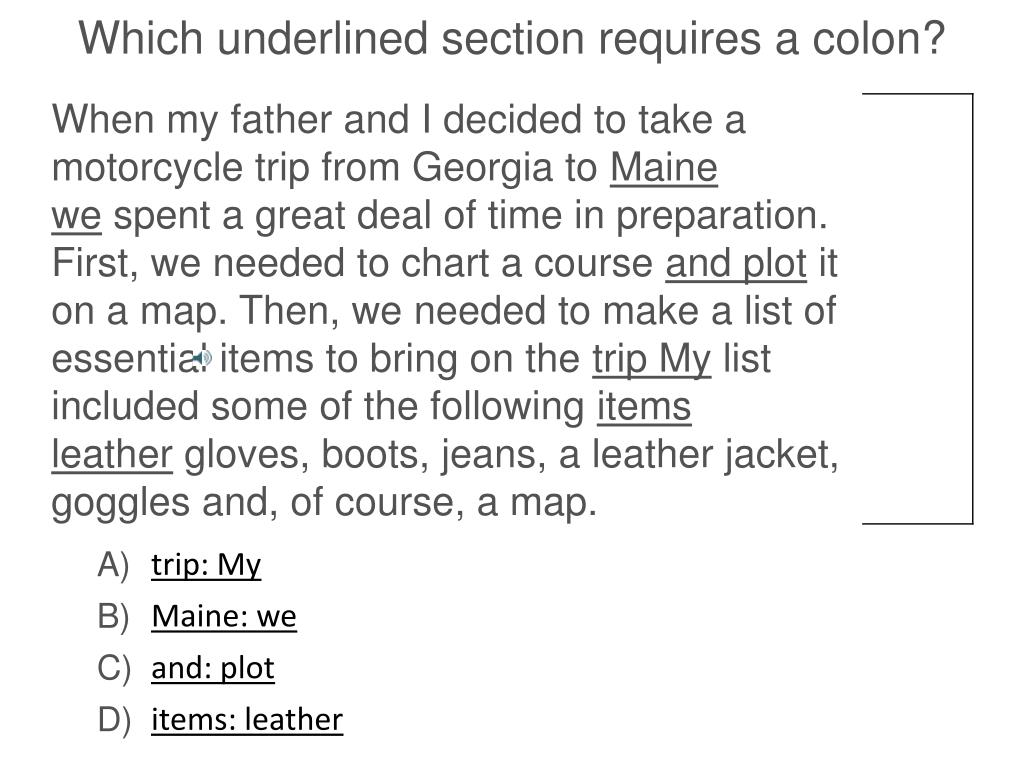1024x768 pixels.
Task: Select answer B) Maine: we
Action: point(224,616)
